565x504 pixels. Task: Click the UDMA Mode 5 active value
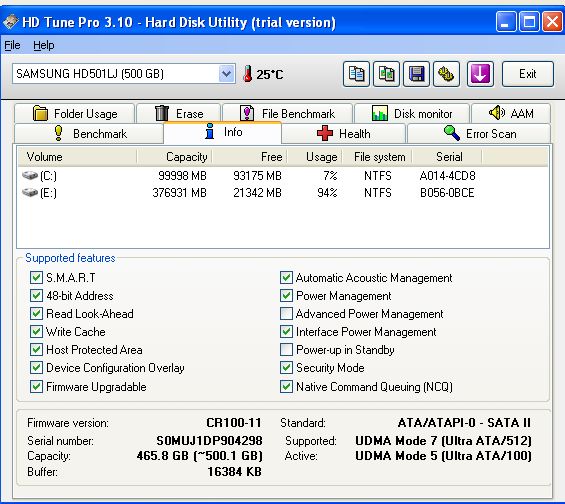tap(444, 456)
